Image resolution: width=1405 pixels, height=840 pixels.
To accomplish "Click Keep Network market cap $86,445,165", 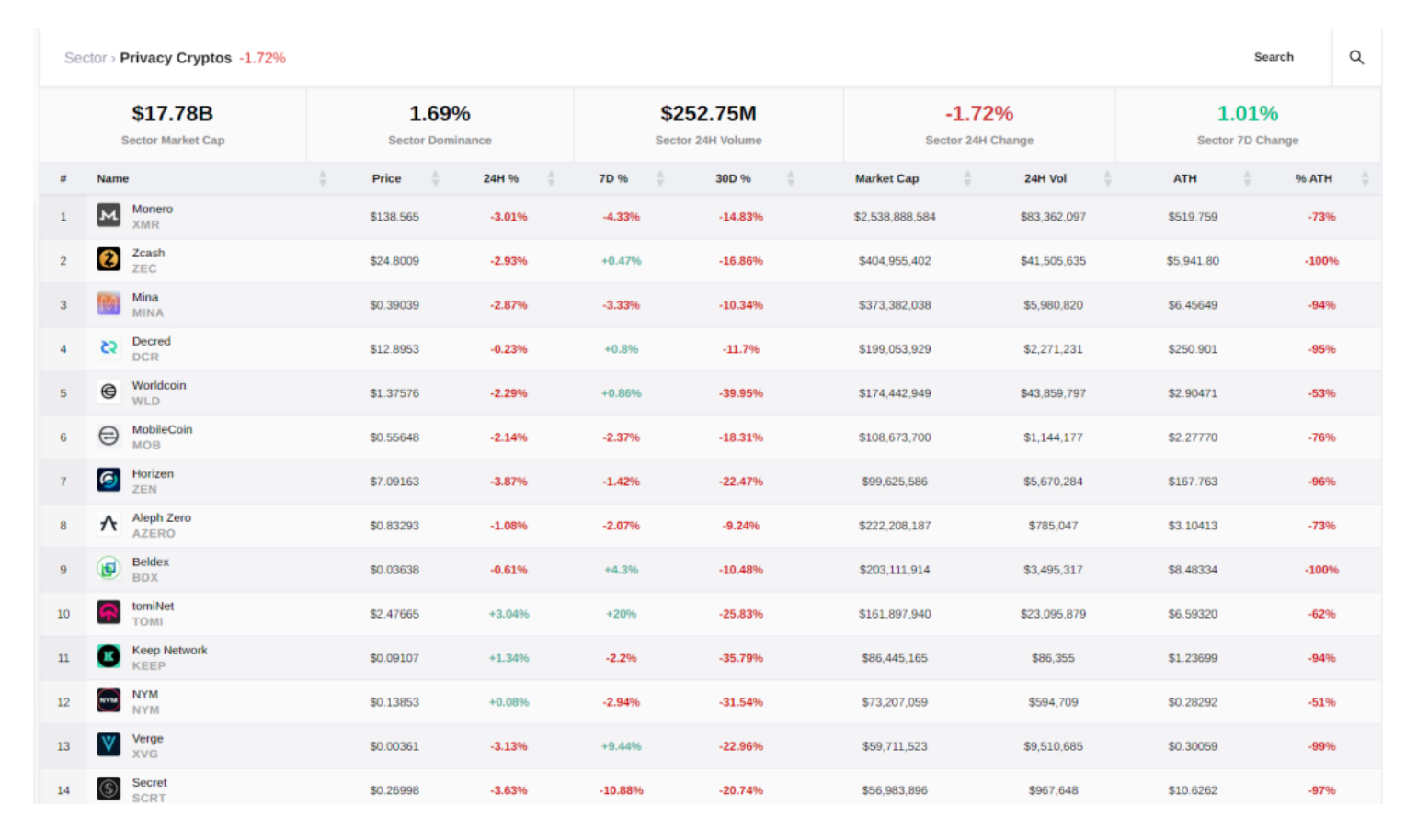I will pos(895,658).
